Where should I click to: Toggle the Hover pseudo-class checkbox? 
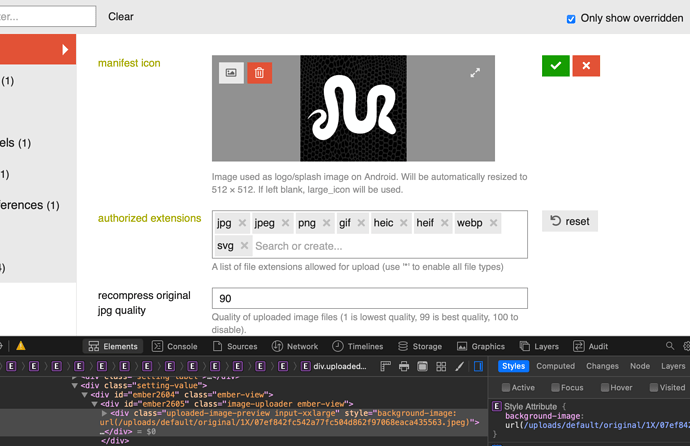click(x=605, y=388)
